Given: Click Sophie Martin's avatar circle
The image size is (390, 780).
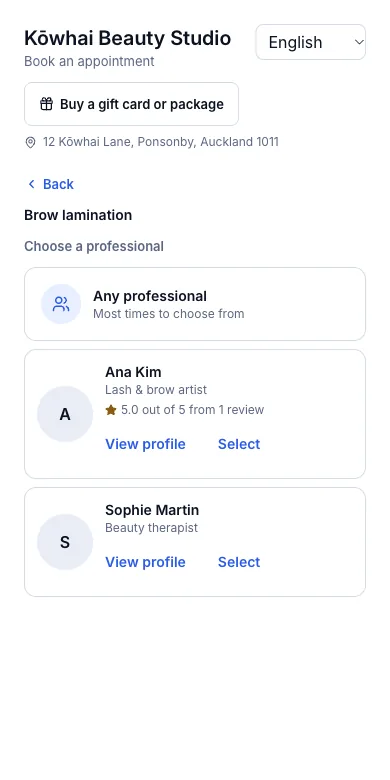Looking at the screenshot, I should click(65, 542).
